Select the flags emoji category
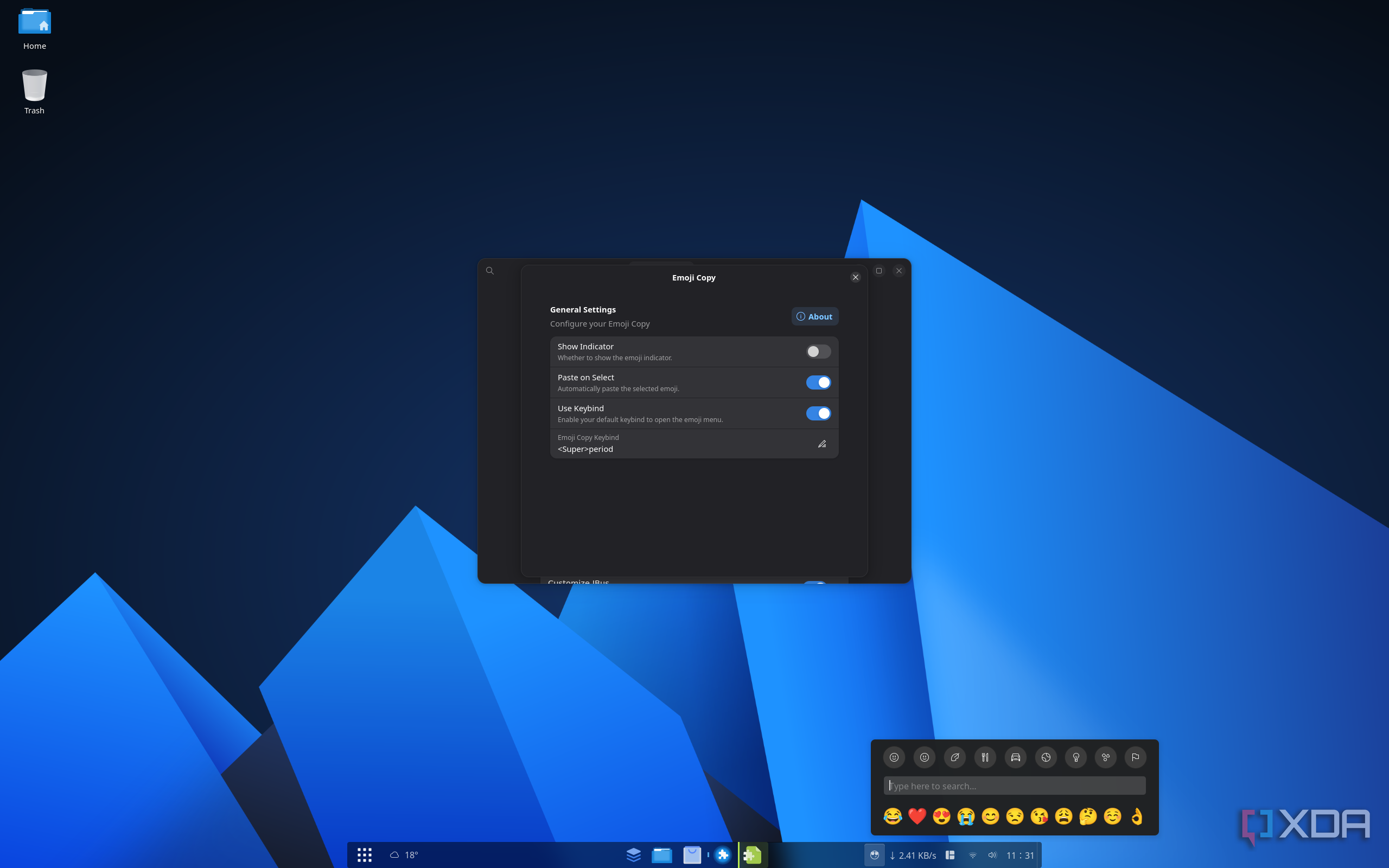Screen dimensions: 1389x868 (x=1135, y=757)
